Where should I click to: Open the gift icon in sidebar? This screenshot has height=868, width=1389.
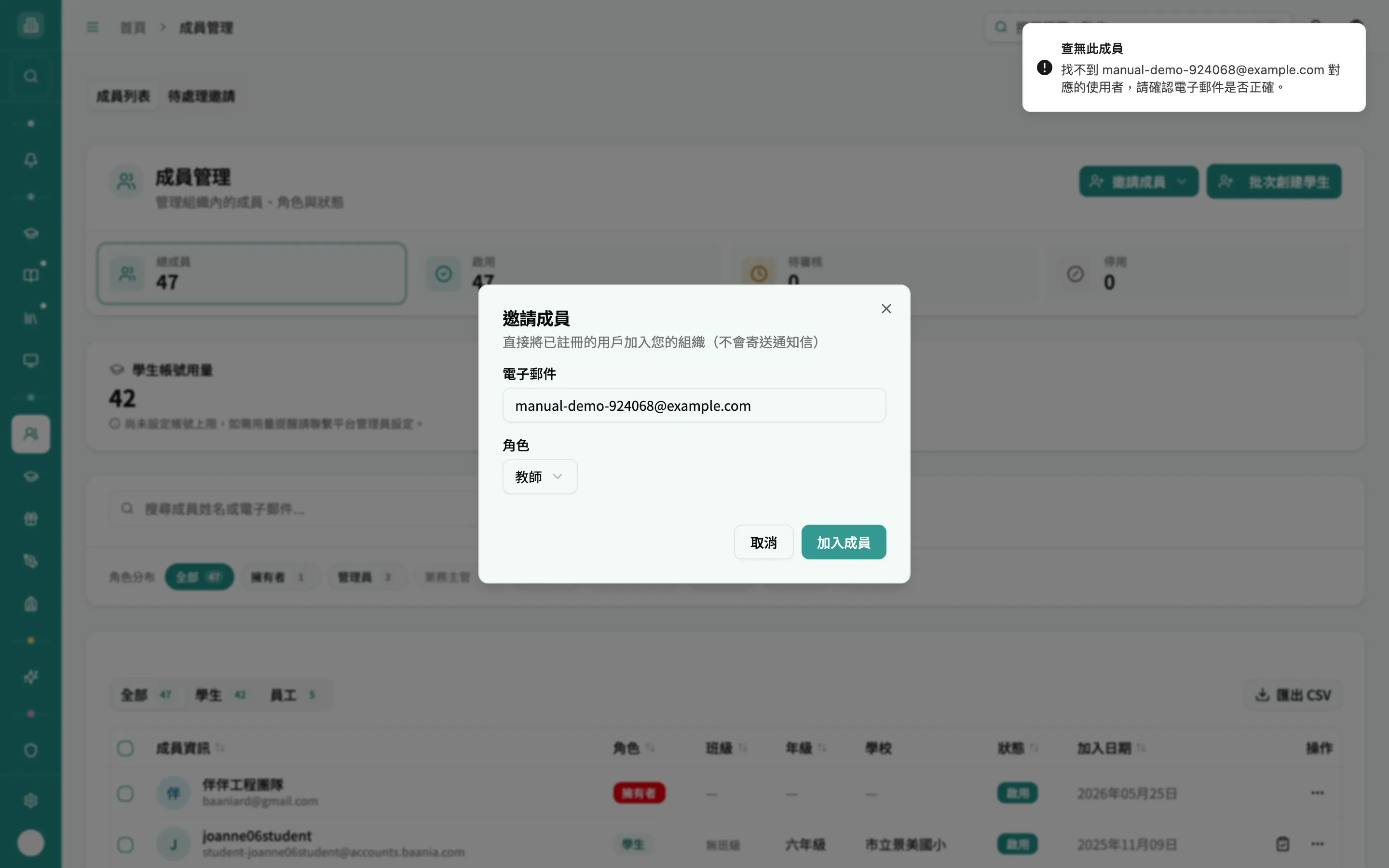pos(30,519)
